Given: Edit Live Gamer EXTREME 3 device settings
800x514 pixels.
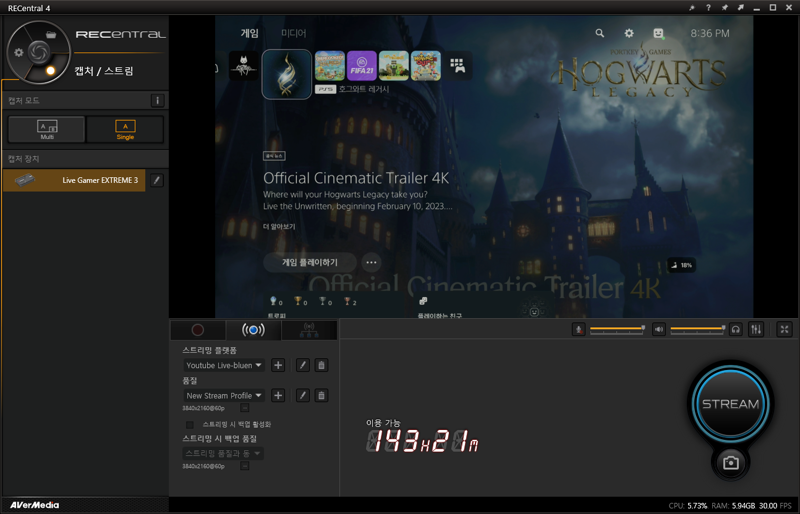Looking at the screenshot, I should pyautogui.click(x=157, y=180).
